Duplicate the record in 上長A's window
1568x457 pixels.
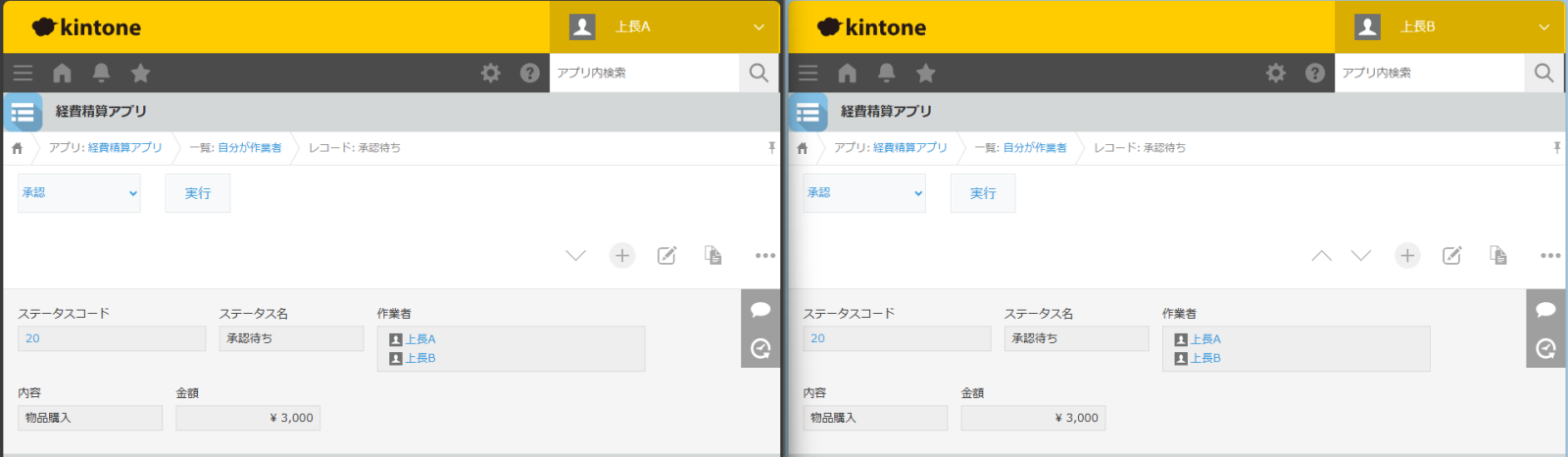712,255
